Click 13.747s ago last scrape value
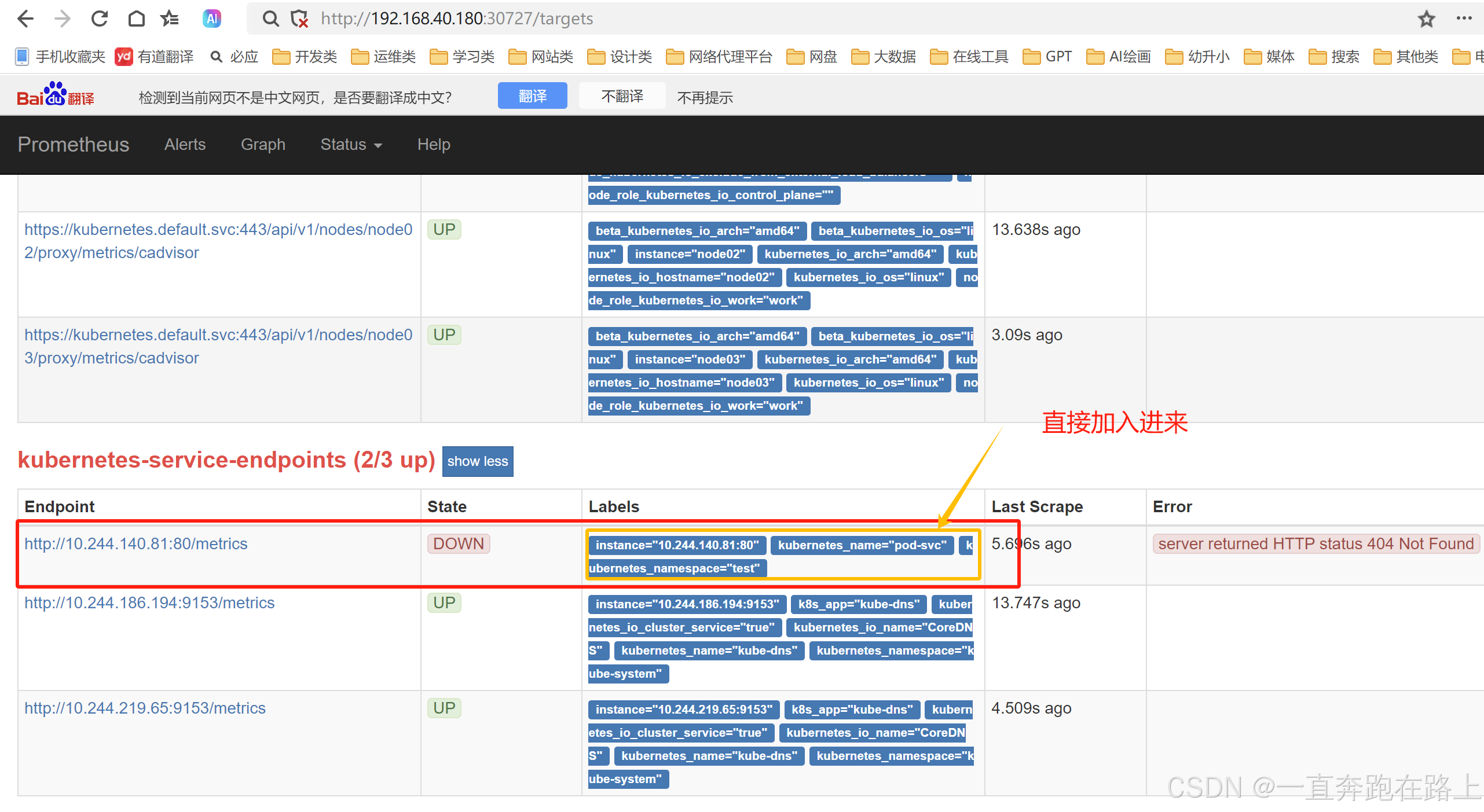 (x=1036, y=603)
